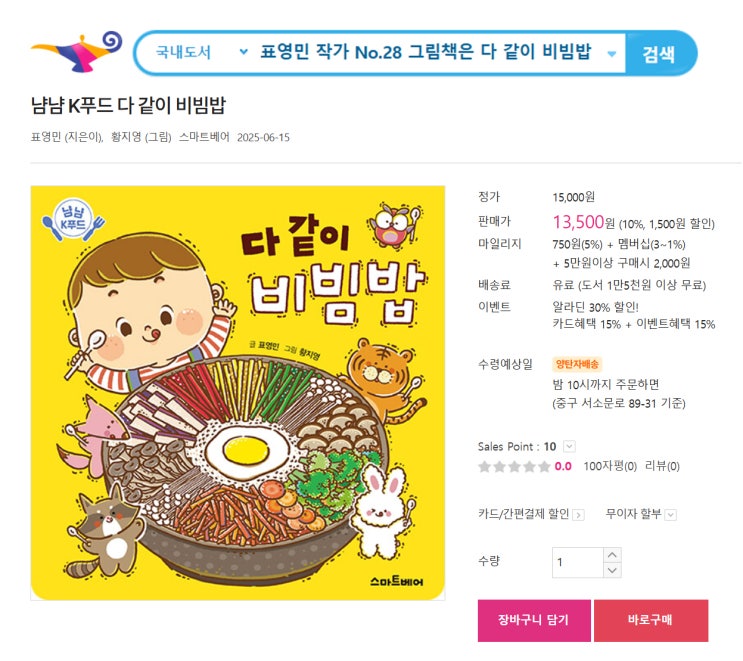Decrease quantity with down arrow
Image resolution: width=743 pixels, height=661 pixels.
[x=612, y=570]
